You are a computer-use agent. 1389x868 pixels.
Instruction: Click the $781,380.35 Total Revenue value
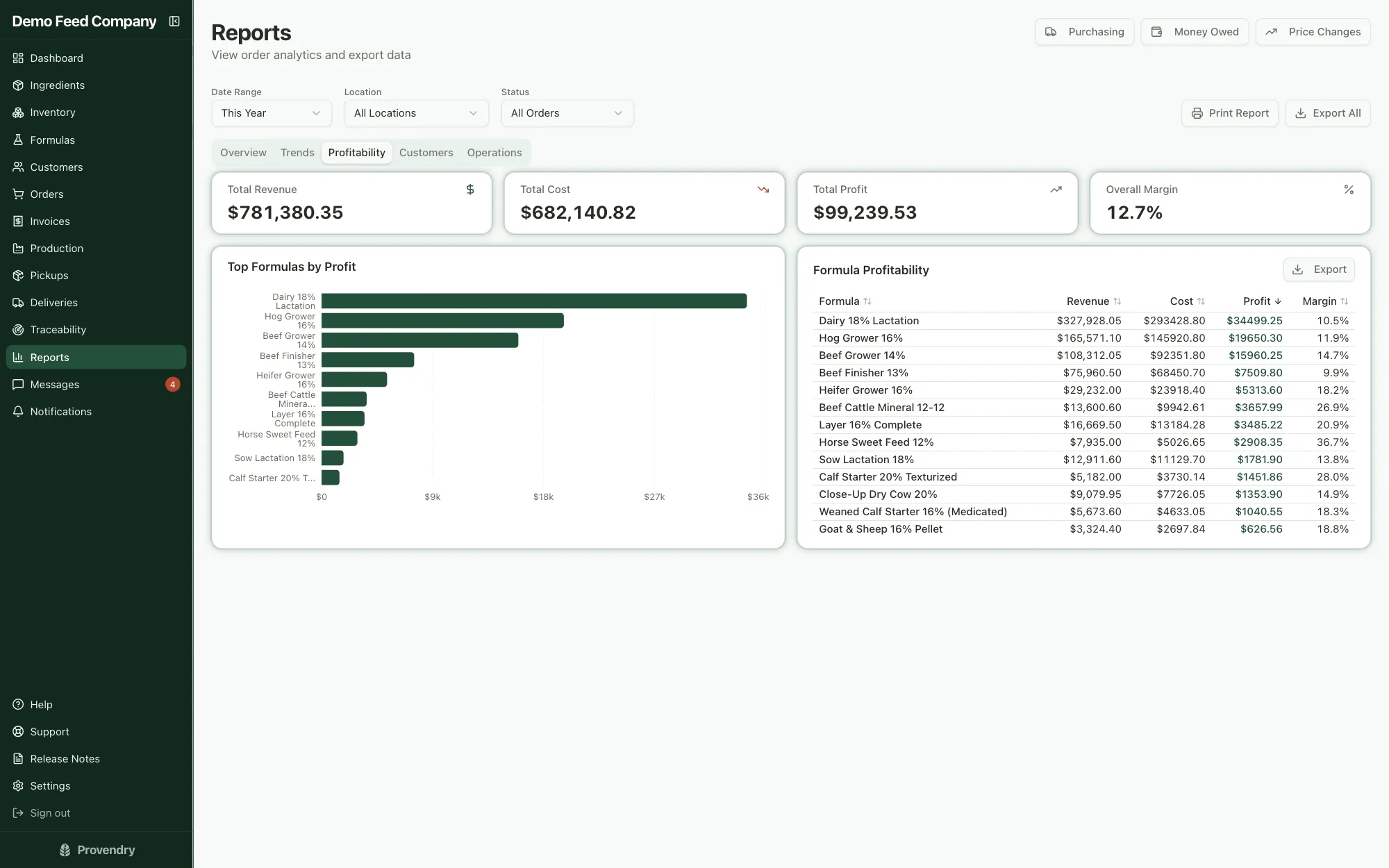285,212
